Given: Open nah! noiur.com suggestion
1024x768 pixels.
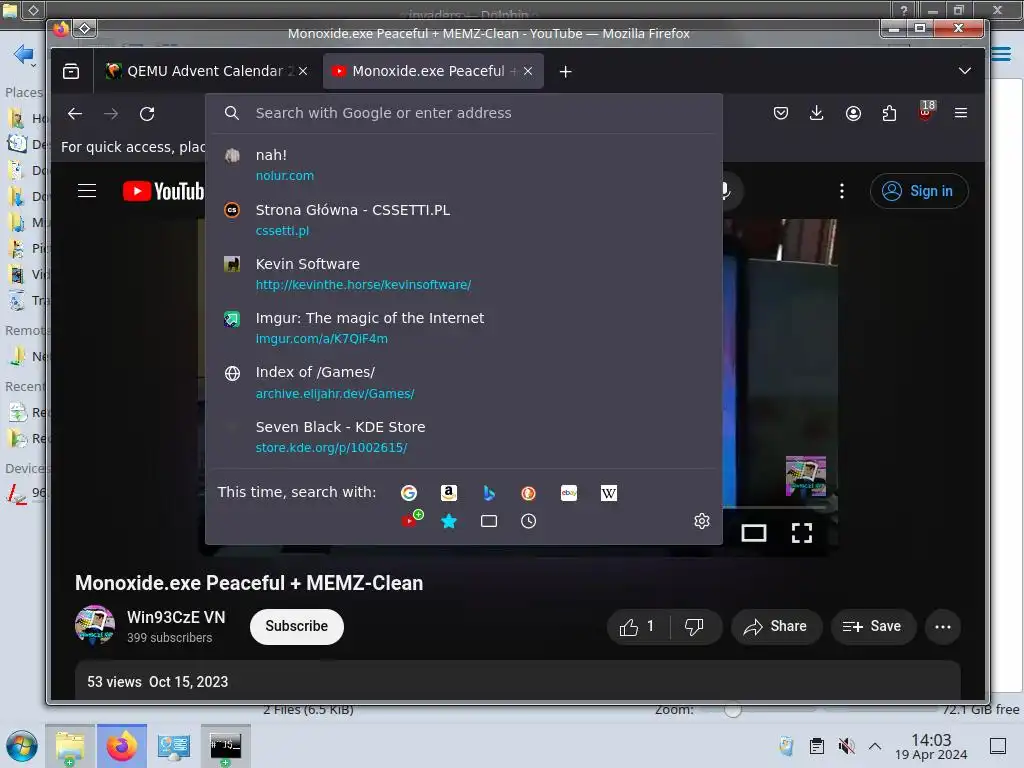Looking at the screenshot, I should click(464, 165).
